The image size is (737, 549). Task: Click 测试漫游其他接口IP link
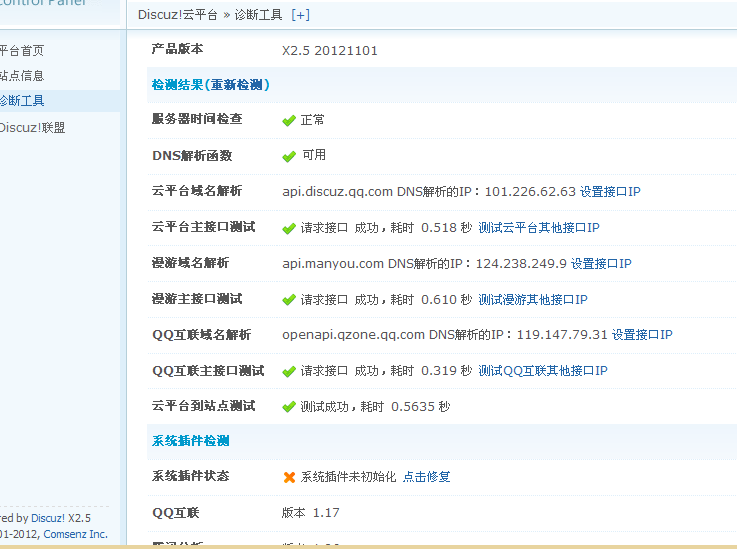pyautogui.click(x=533, y=300)
